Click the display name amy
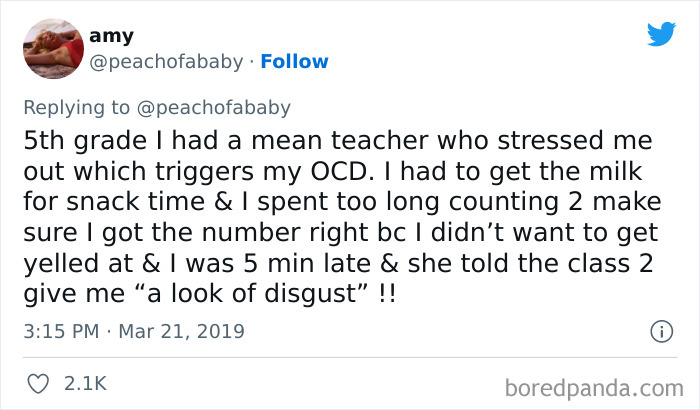Image resolution: width=700 pixels, height=410 pixels. [x=112, y=36]
